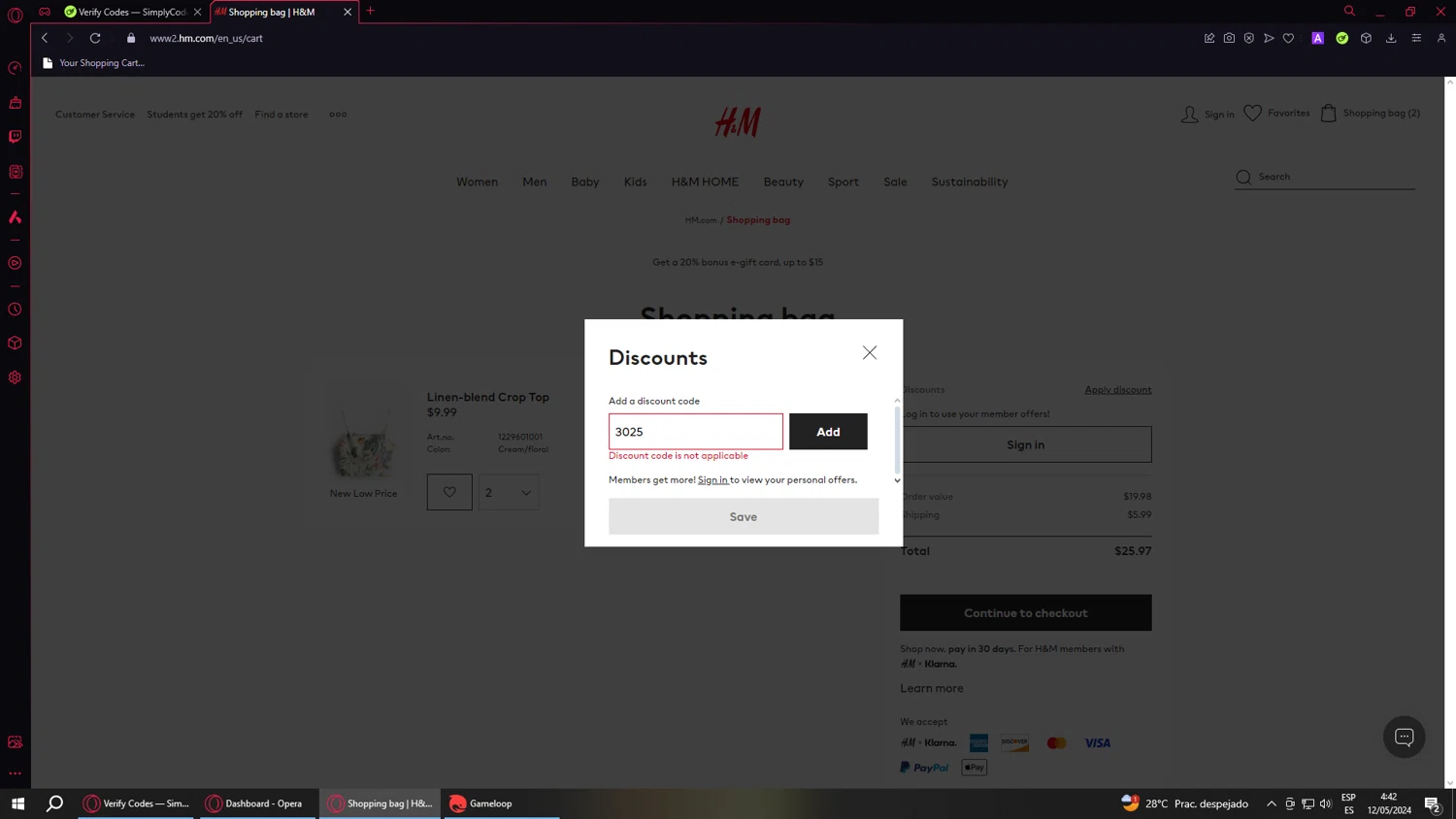Click the Save button in Discounts dialog
This screenshot has width=1456, height=819.
(x=744, y=516)
